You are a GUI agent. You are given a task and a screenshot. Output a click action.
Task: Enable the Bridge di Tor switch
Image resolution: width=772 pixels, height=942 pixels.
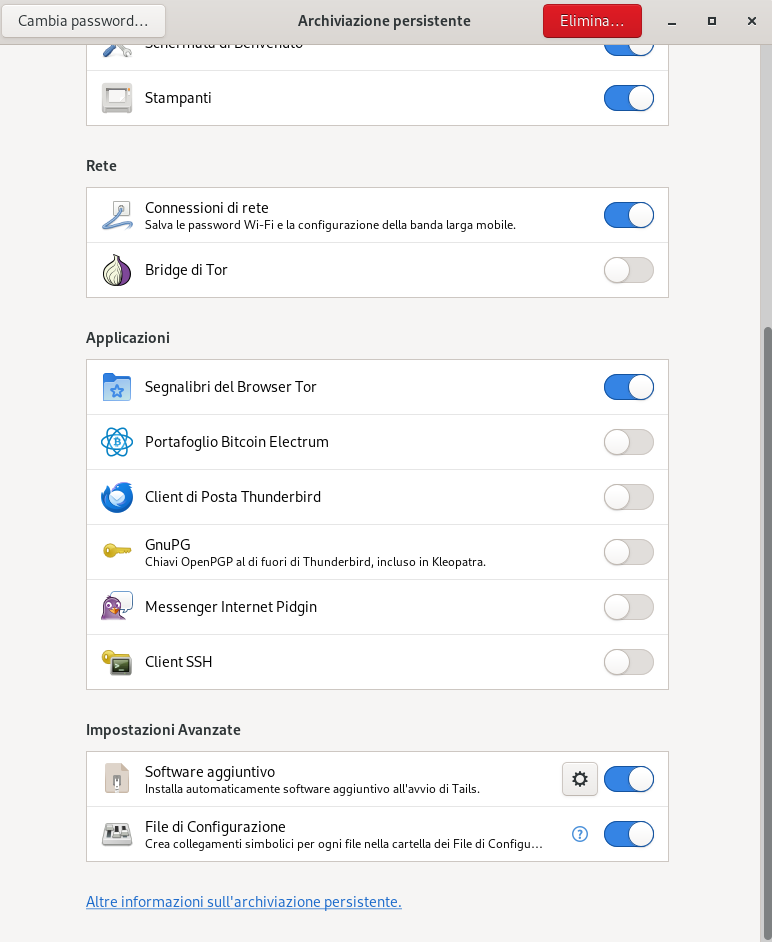coord(628,270)
